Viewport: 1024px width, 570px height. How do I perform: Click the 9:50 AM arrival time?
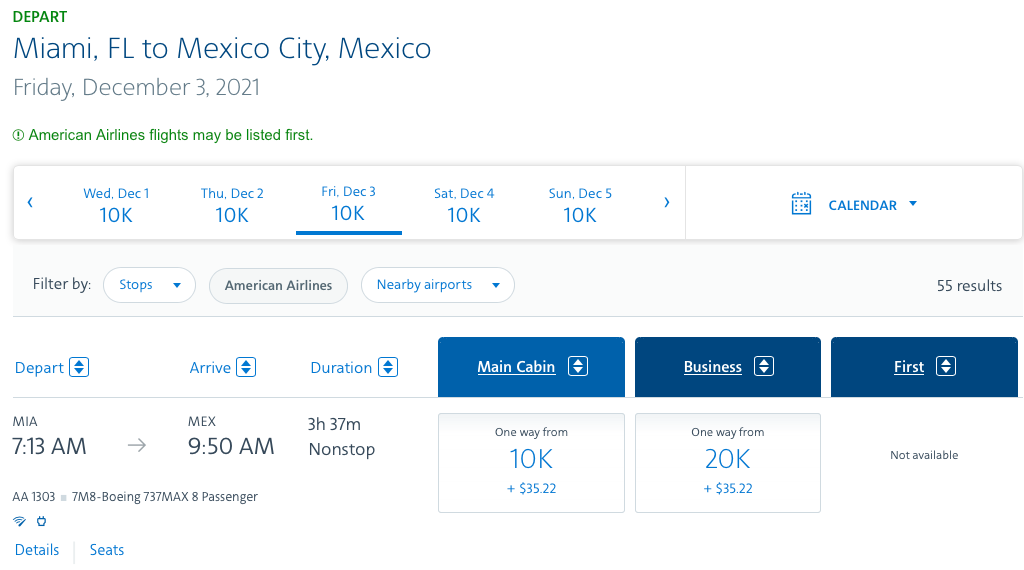coord(231,447)
